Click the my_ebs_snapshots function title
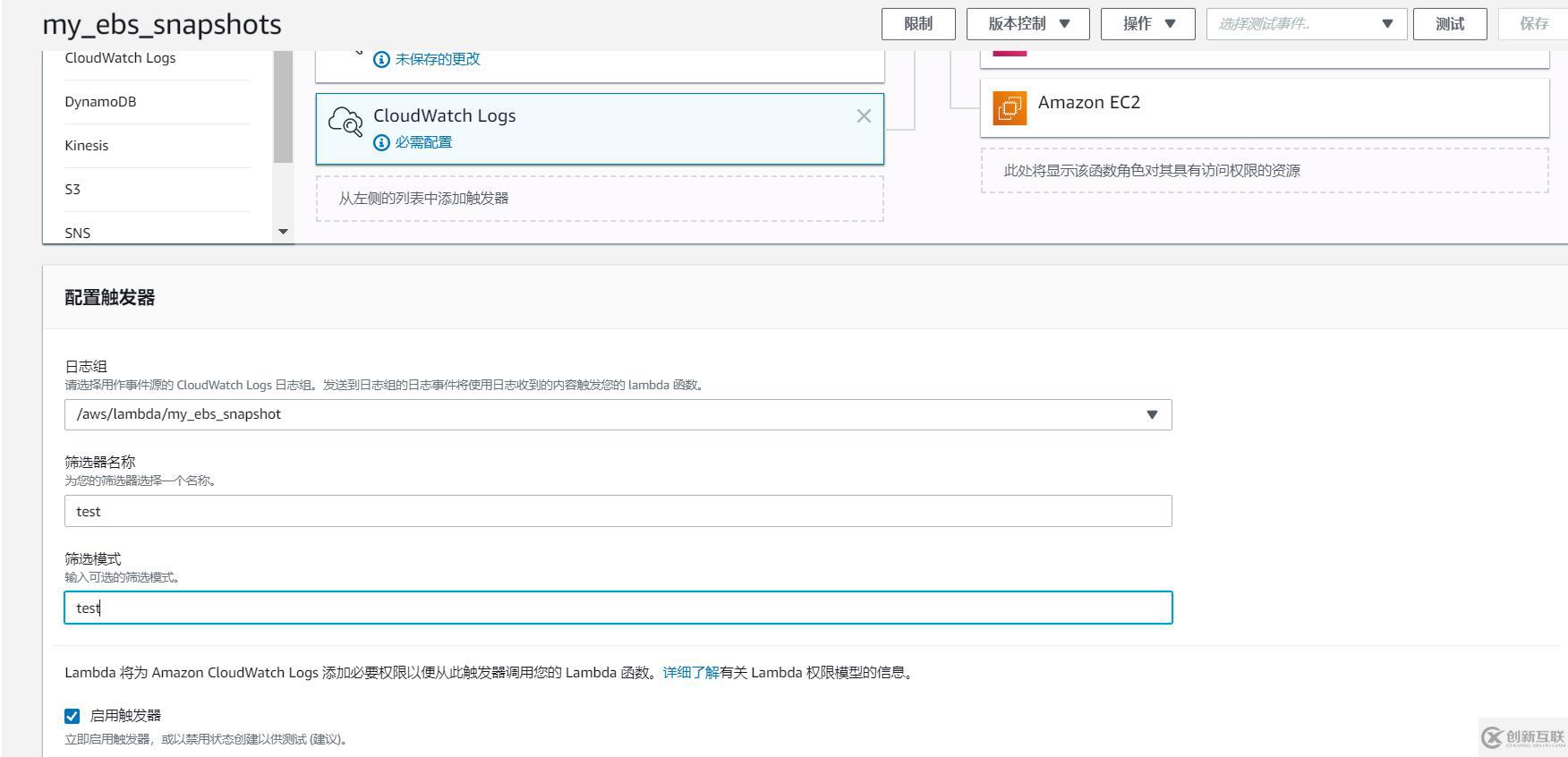Screen dimensions: 1568x757 coord(162,24)
